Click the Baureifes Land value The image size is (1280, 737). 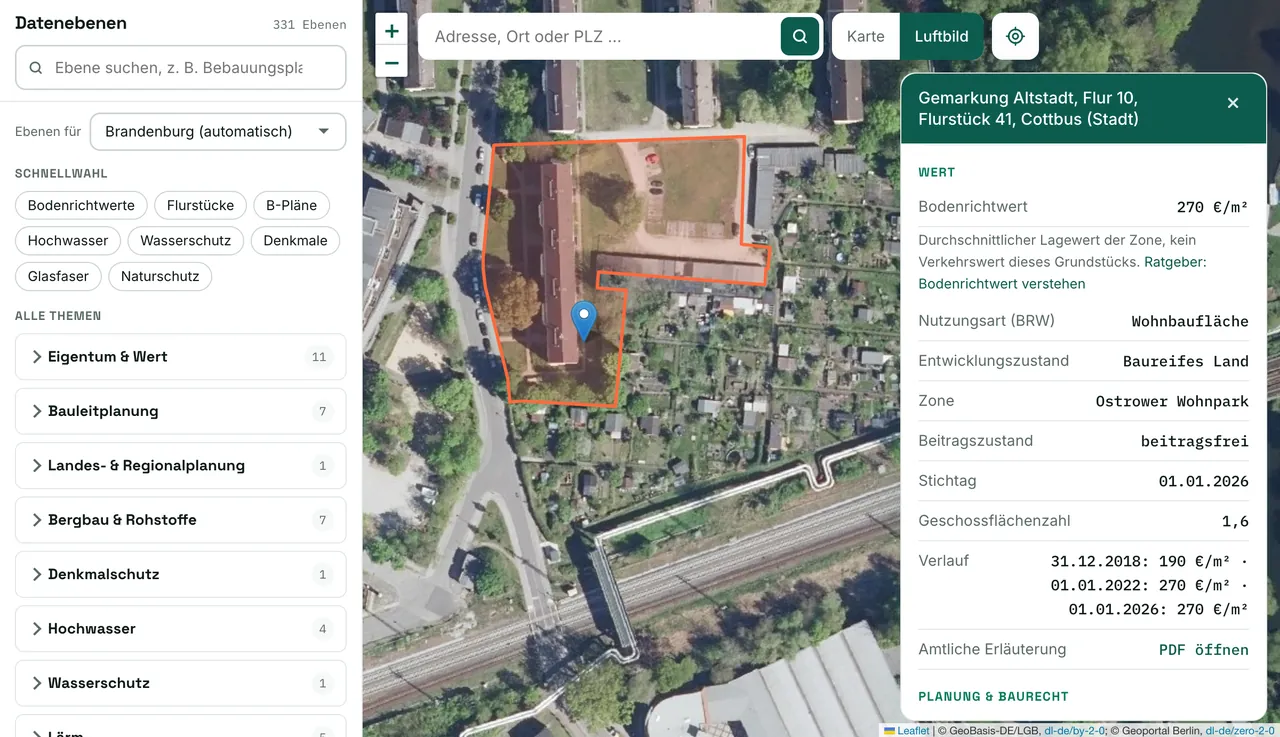tap(1185, 362)
